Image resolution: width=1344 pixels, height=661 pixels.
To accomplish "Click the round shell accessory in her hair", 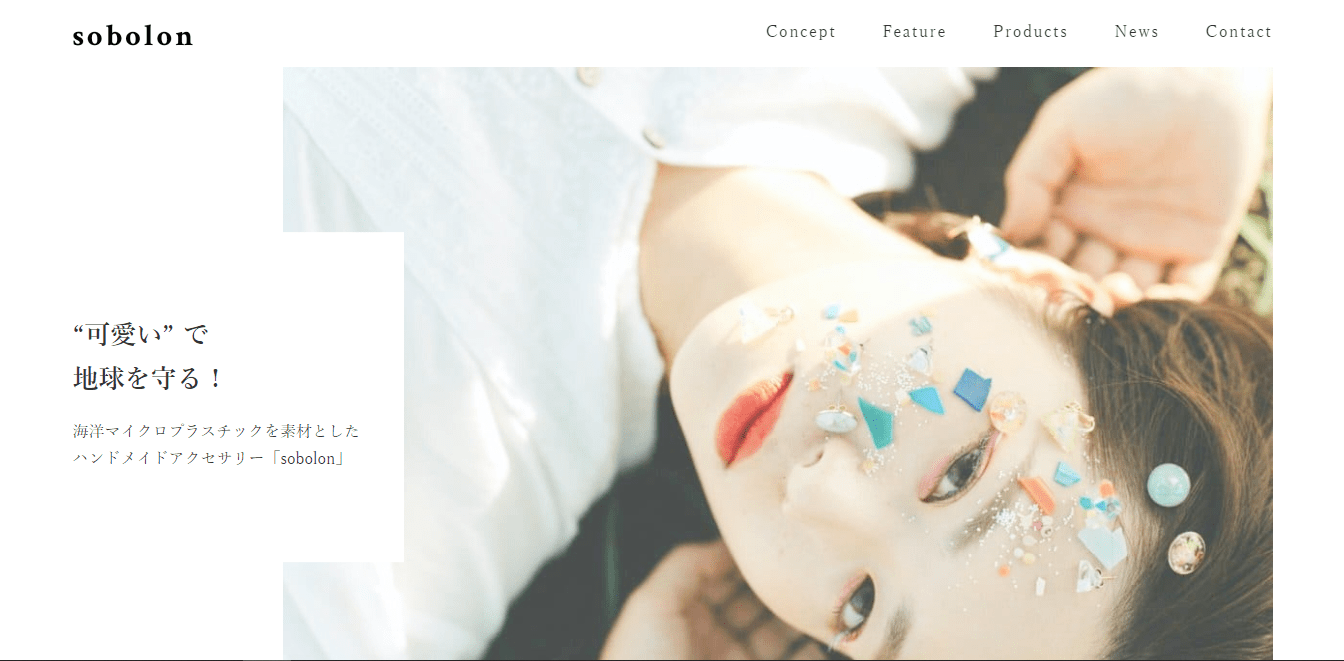I will pyautogui.click(x=1186, y=552).
